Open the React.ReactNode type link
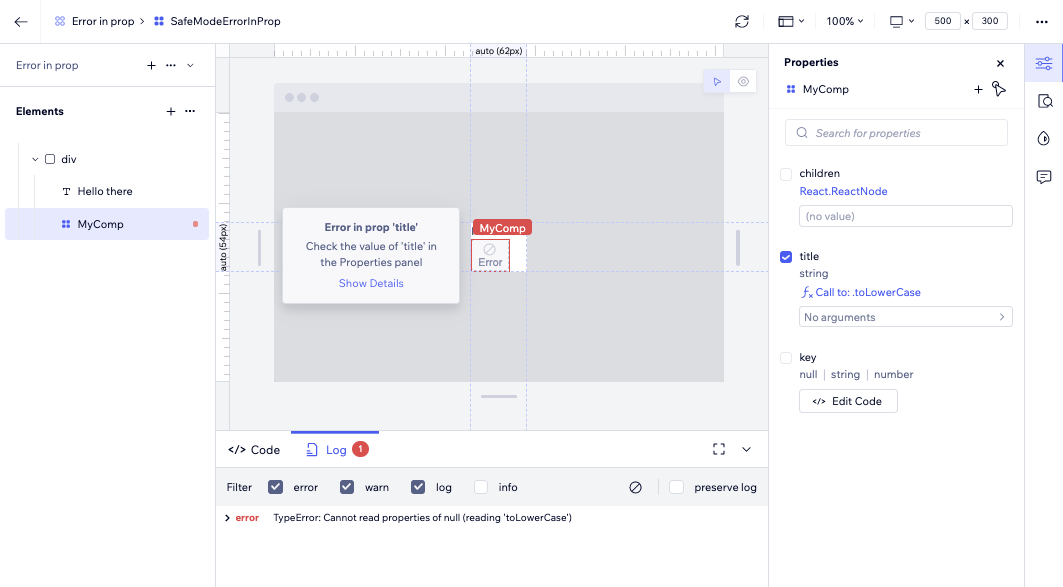1063x587 pixels. tap(843, 191)
